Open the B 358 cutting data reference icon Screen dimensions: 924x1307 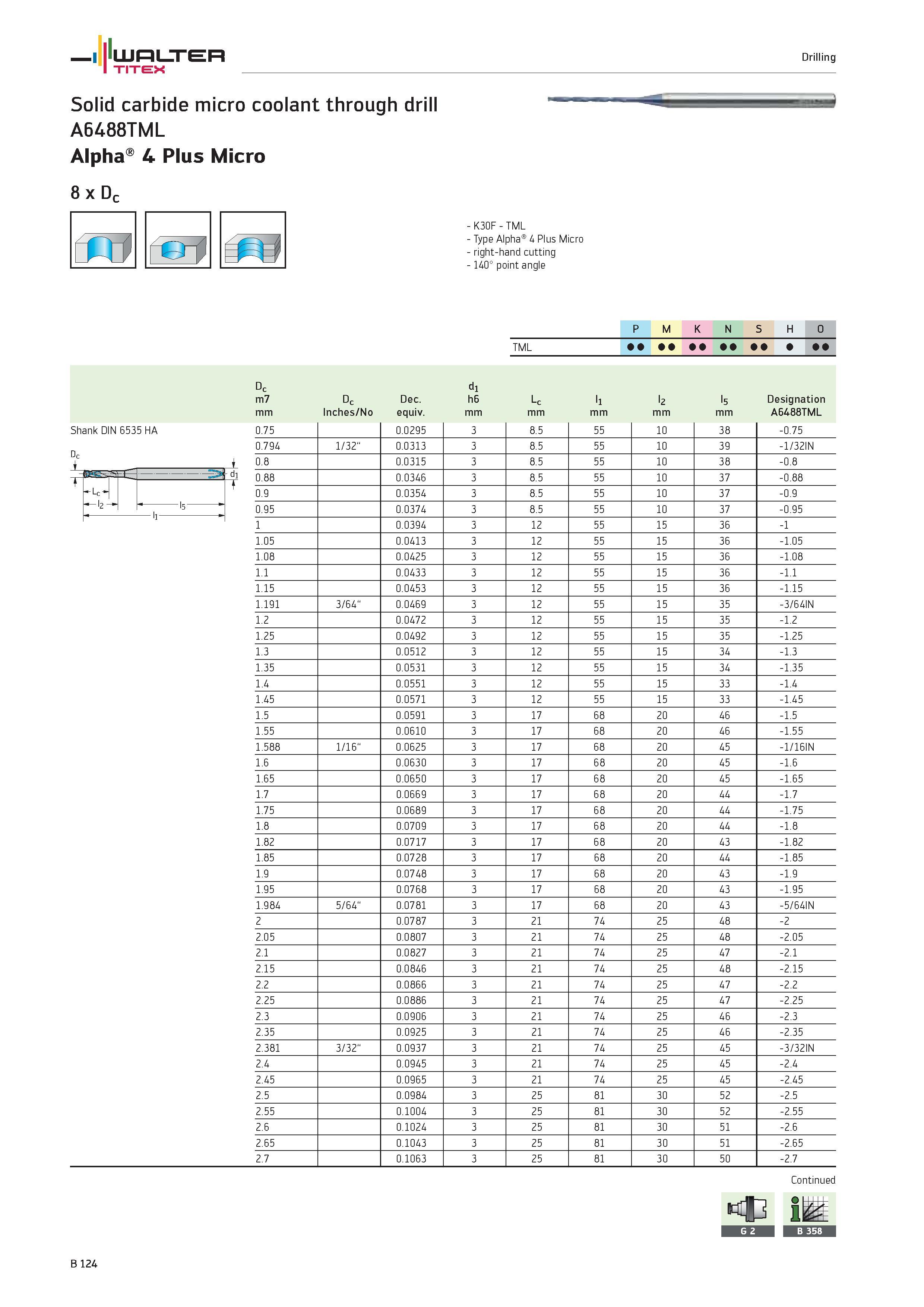pos(809,1214)
